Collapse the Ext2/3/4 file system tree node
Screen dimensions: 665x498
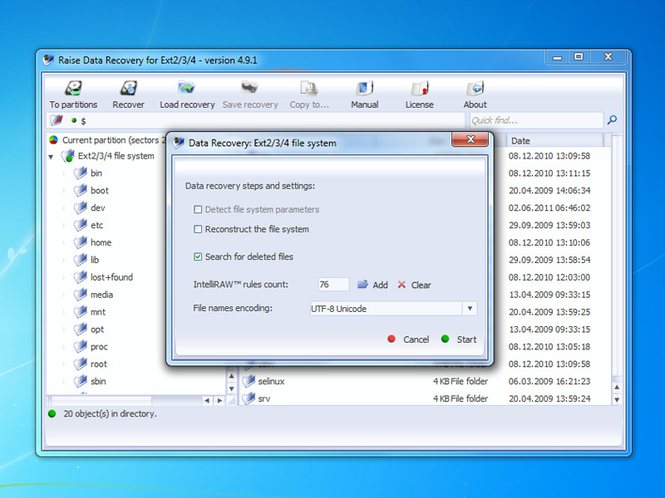tap(51, 157)
